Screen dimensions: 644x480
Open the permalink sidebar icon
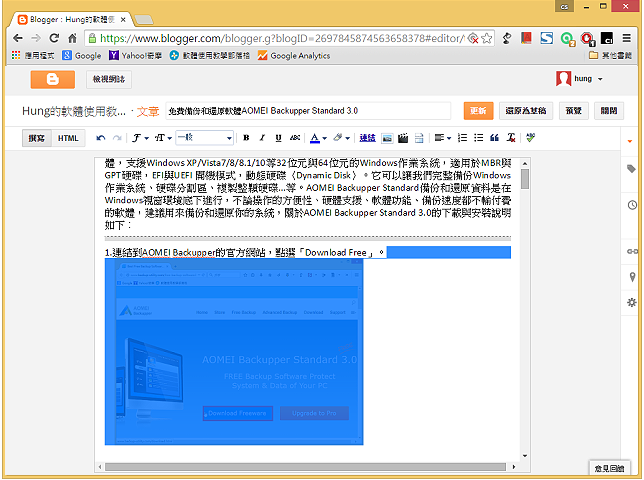632,251
